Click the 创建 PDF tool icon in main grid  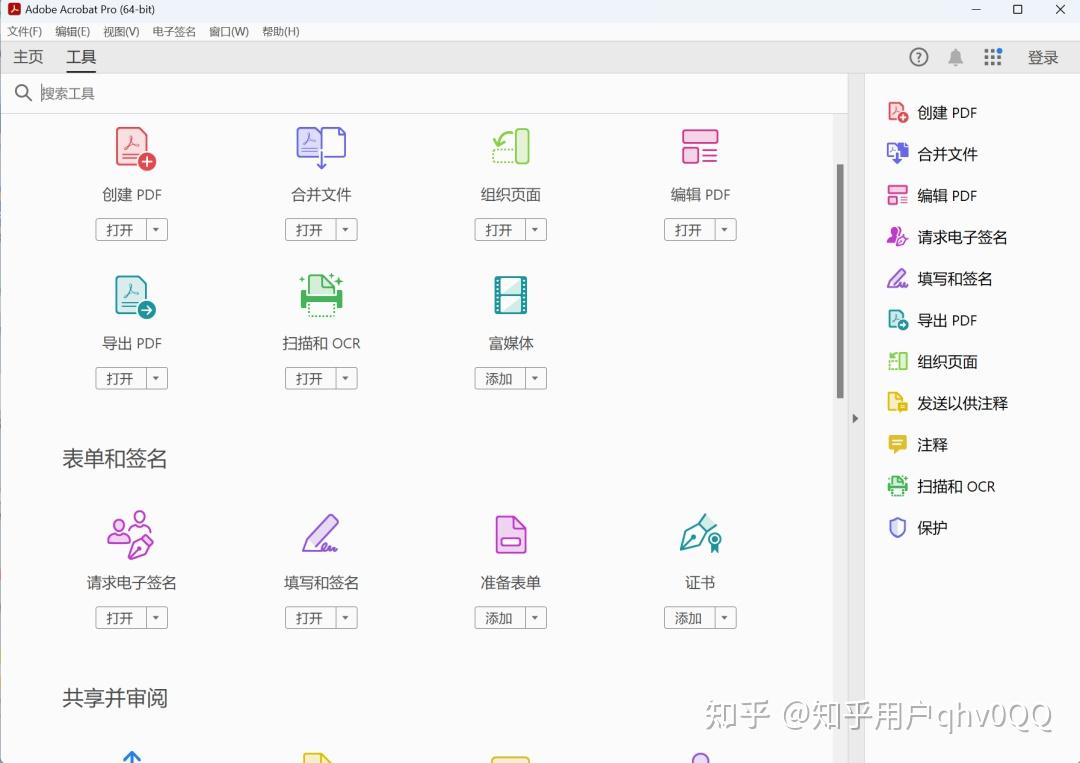coord(135,147)
